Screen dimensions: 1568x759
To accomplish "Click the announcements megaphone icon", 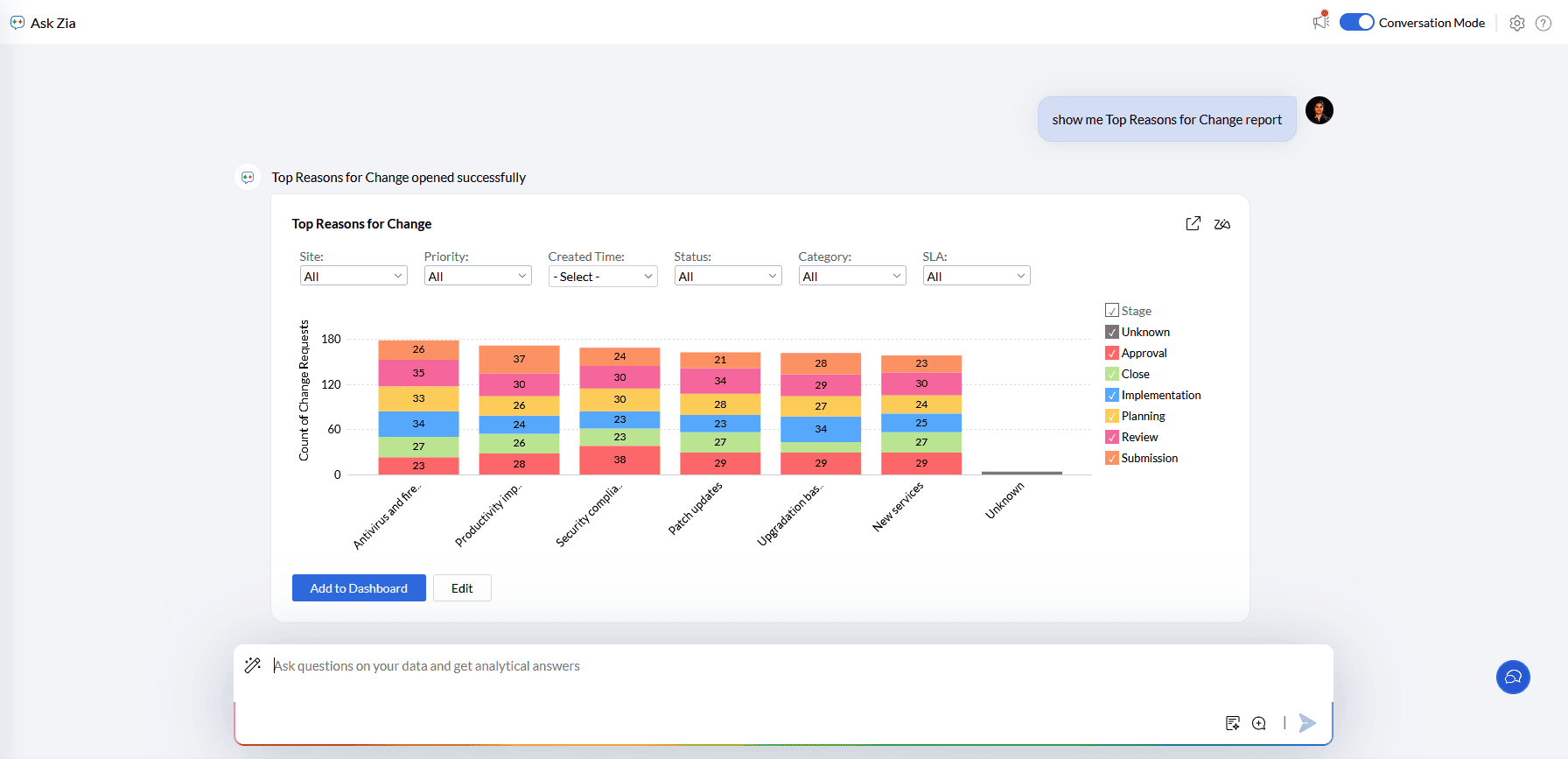I will [x=1320, y=22].
